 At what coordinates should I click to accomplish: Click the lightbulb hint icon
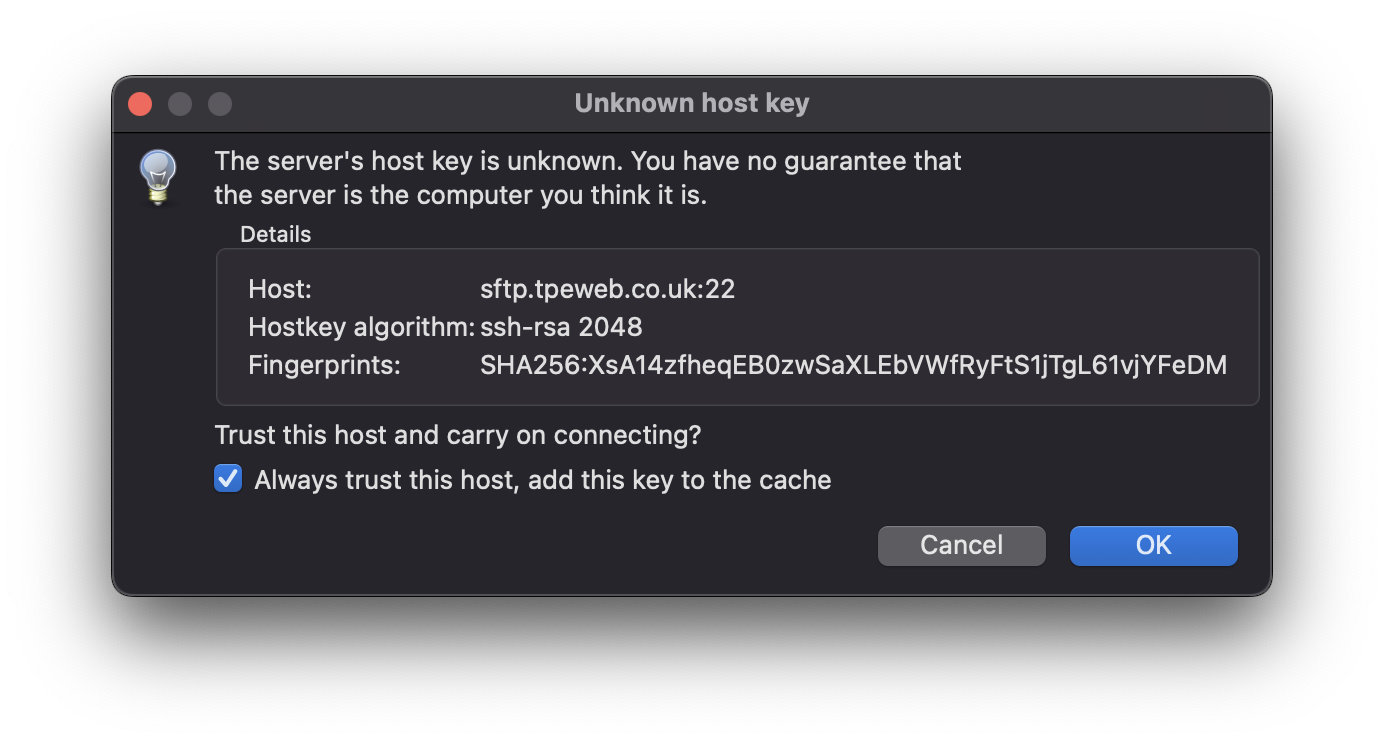tap(157, 176)
